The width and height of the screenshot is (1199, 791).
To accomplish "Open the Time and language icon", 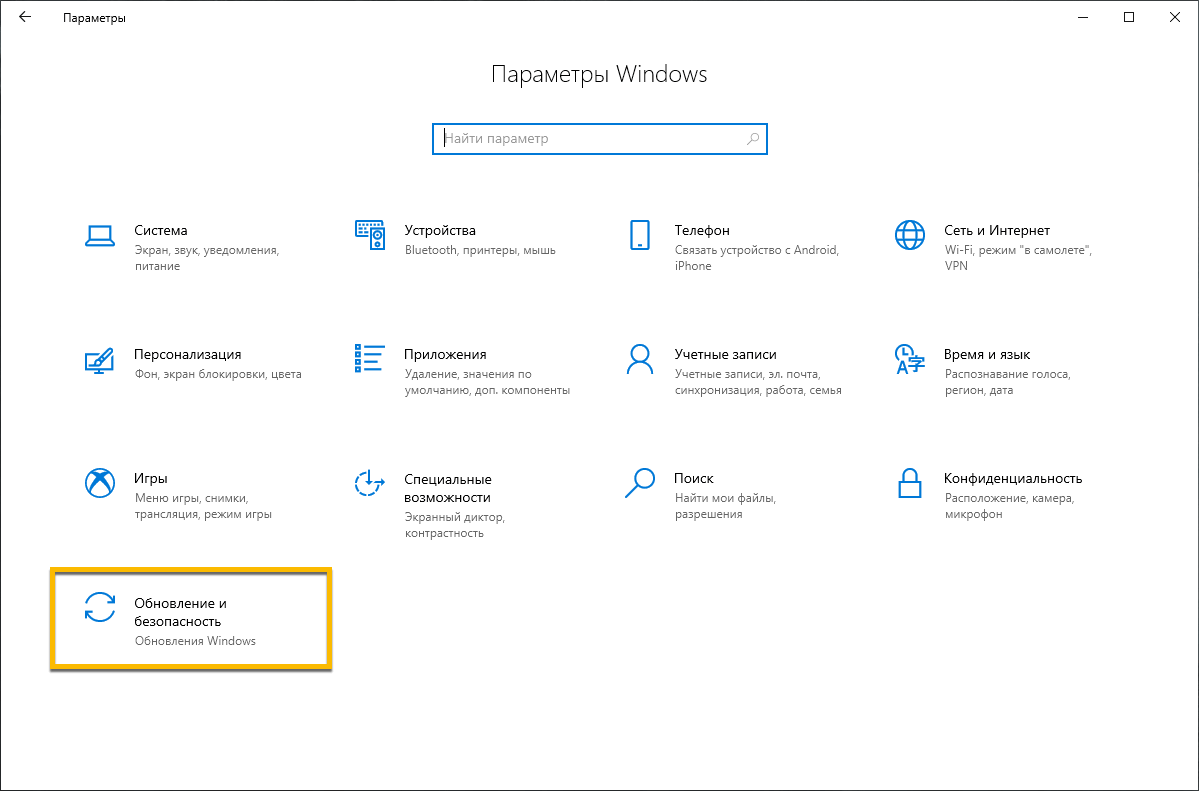I will point(909,360).
